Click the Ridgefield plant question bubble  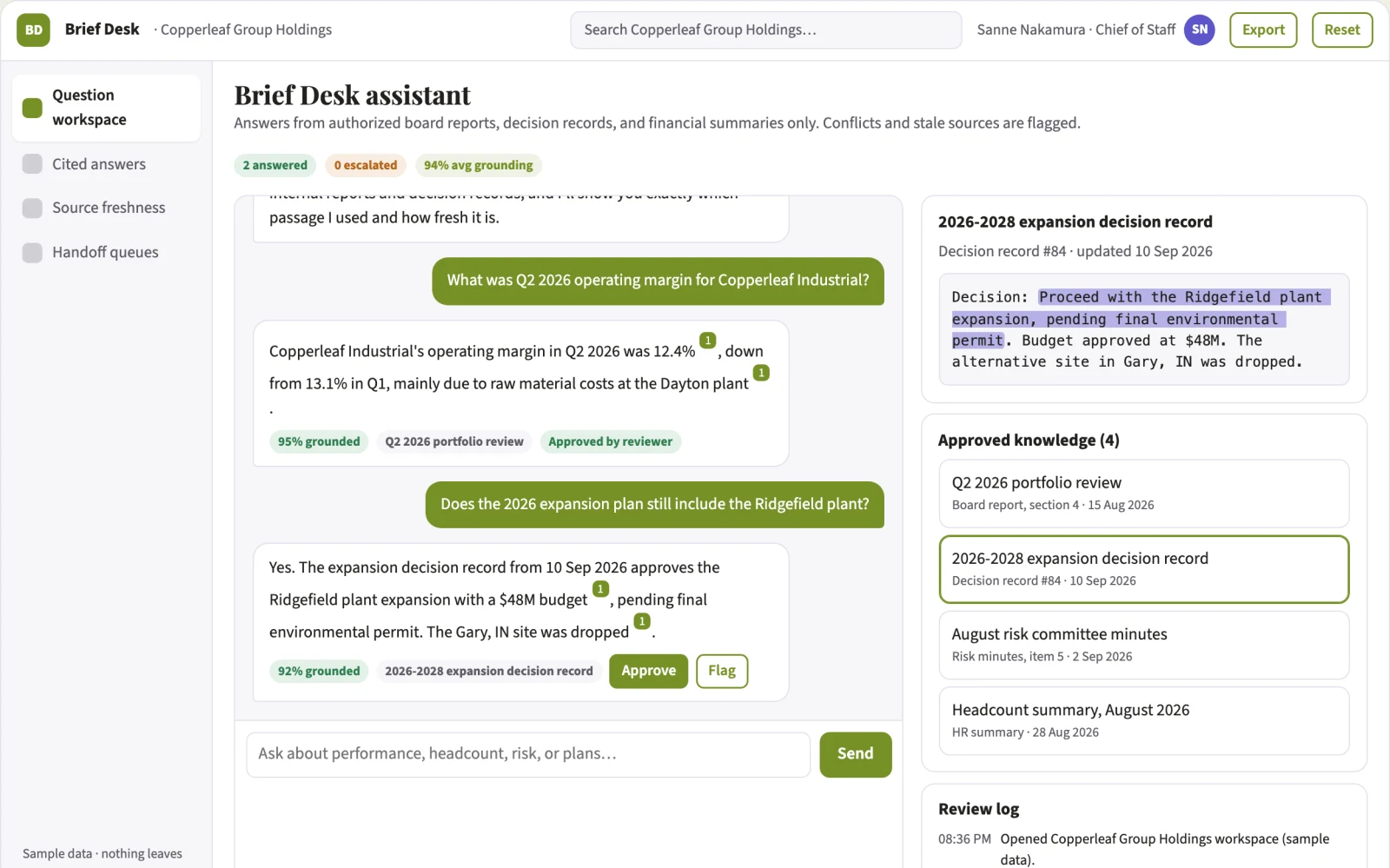point(655,505)
